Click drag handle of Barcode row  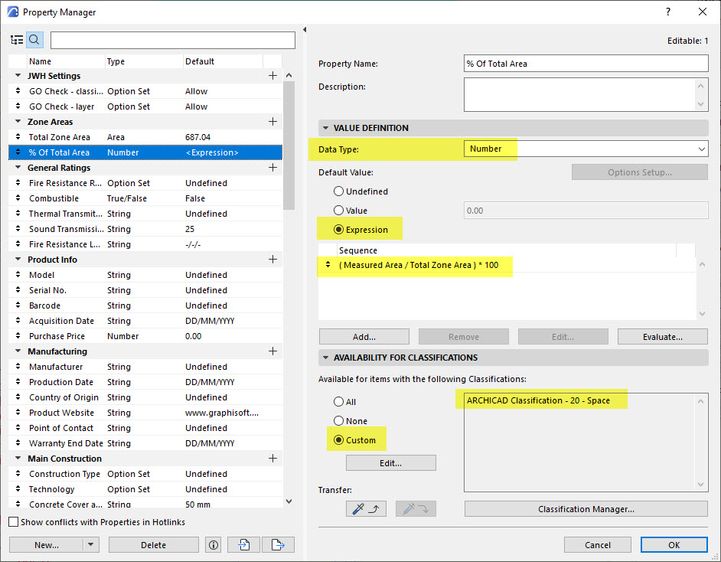click(x=18, y=305)
